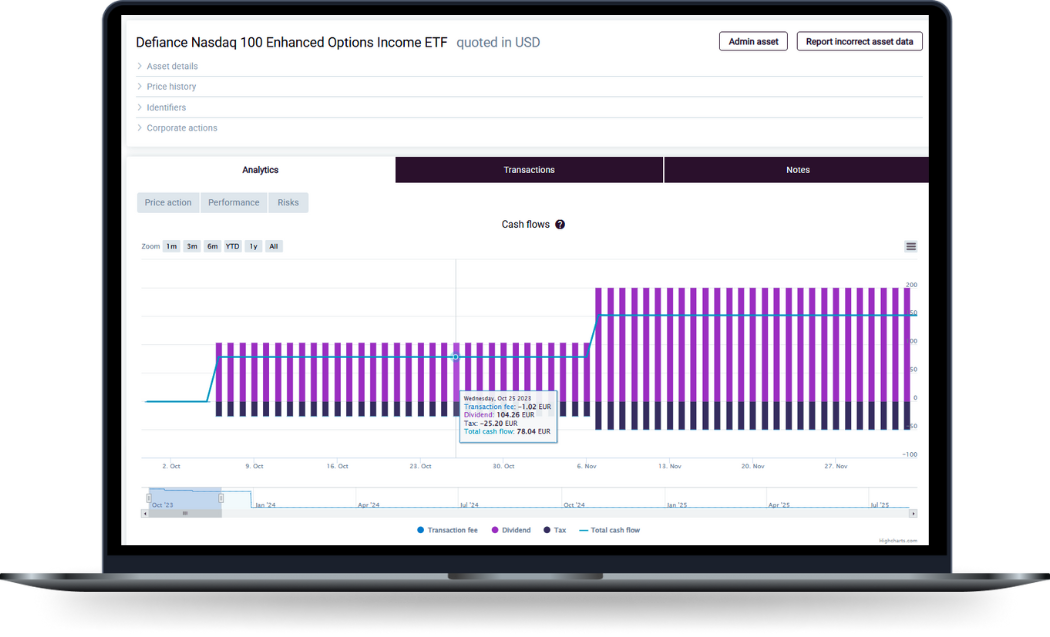Image resolution: width=1050 pixels, height=637 pixels.
Task: Switch to the Transactions tab
Action: (529, 170)
